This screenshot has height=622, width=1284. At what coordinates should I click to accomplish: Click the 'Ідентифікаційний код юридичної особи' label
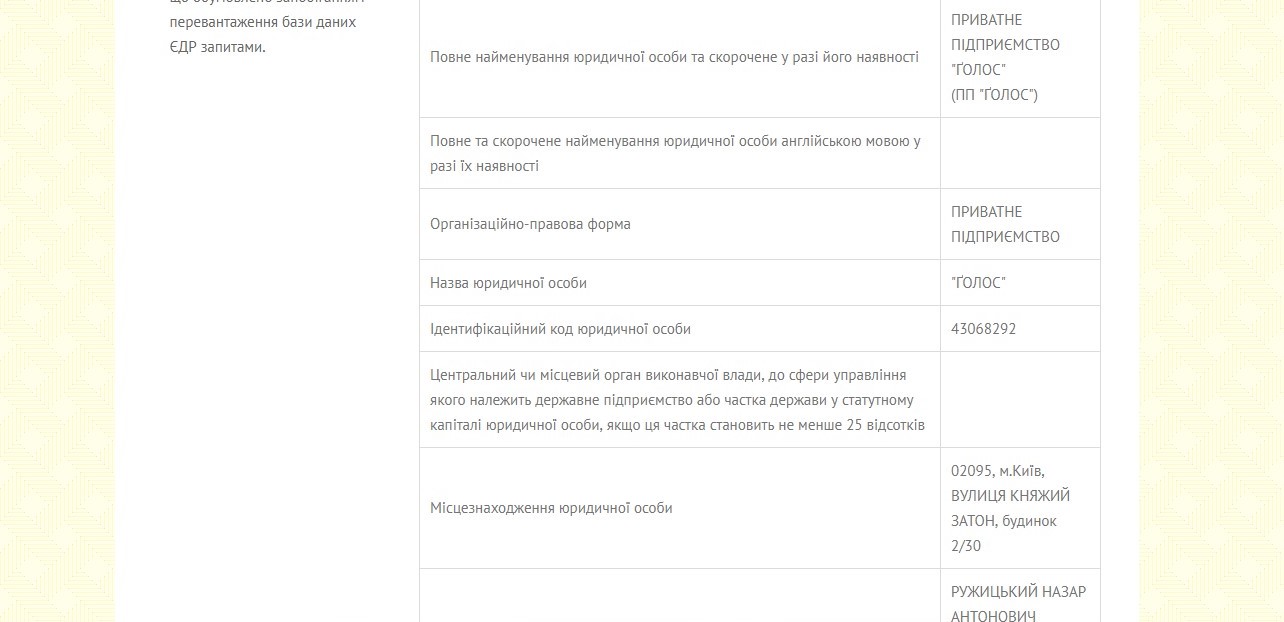click(560, 329)
